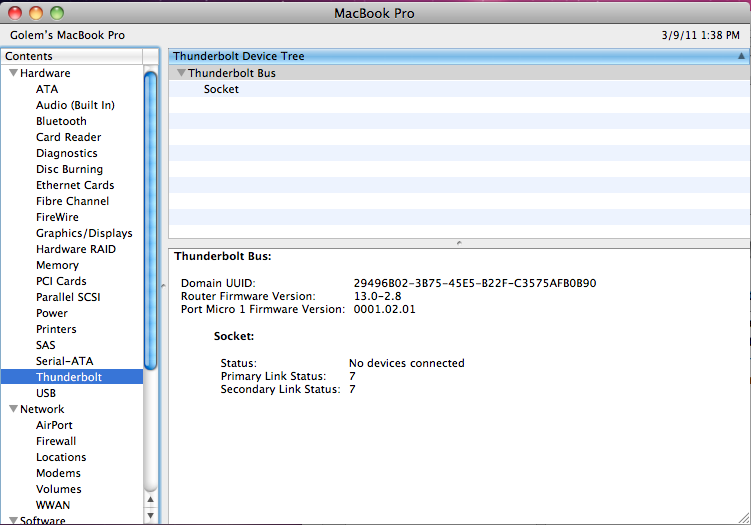This screenshot has width=751, height=525.
Task: Click the Socket row in device tree
Action: coord(221,89)
